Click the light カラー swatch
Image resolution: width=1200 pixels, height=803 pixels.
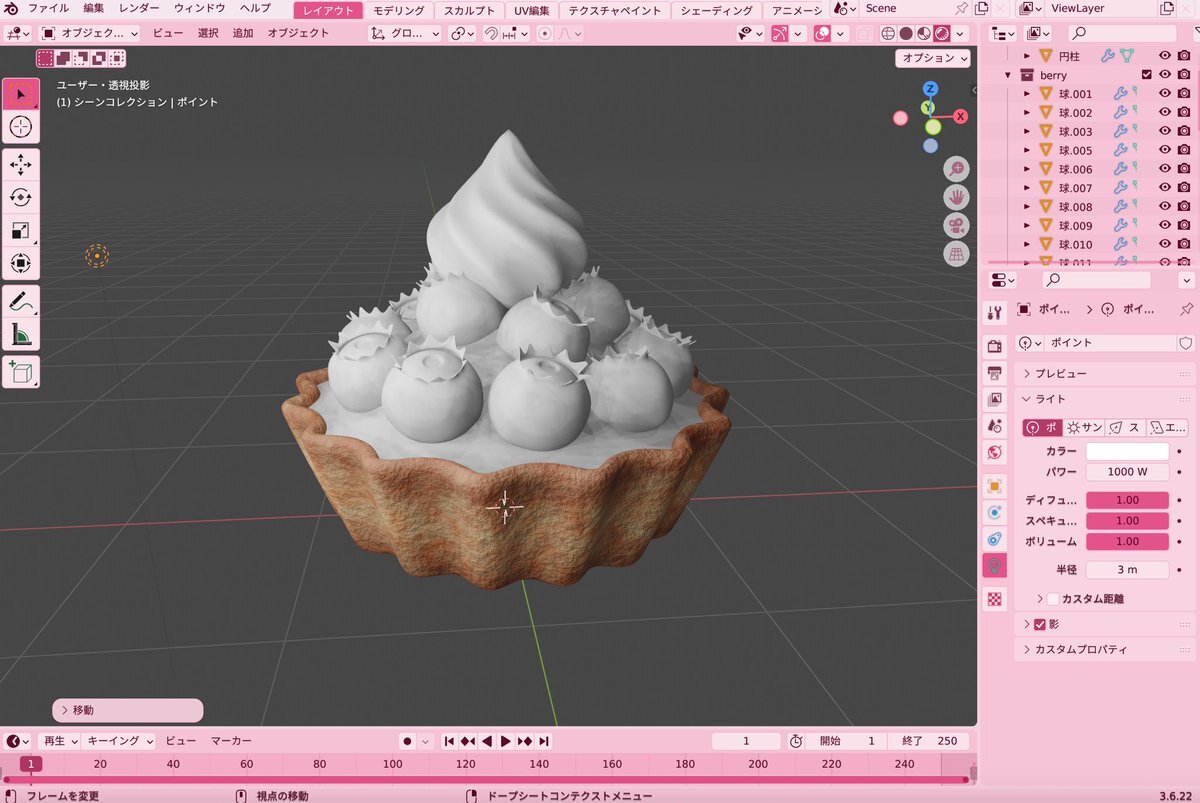1127,451
